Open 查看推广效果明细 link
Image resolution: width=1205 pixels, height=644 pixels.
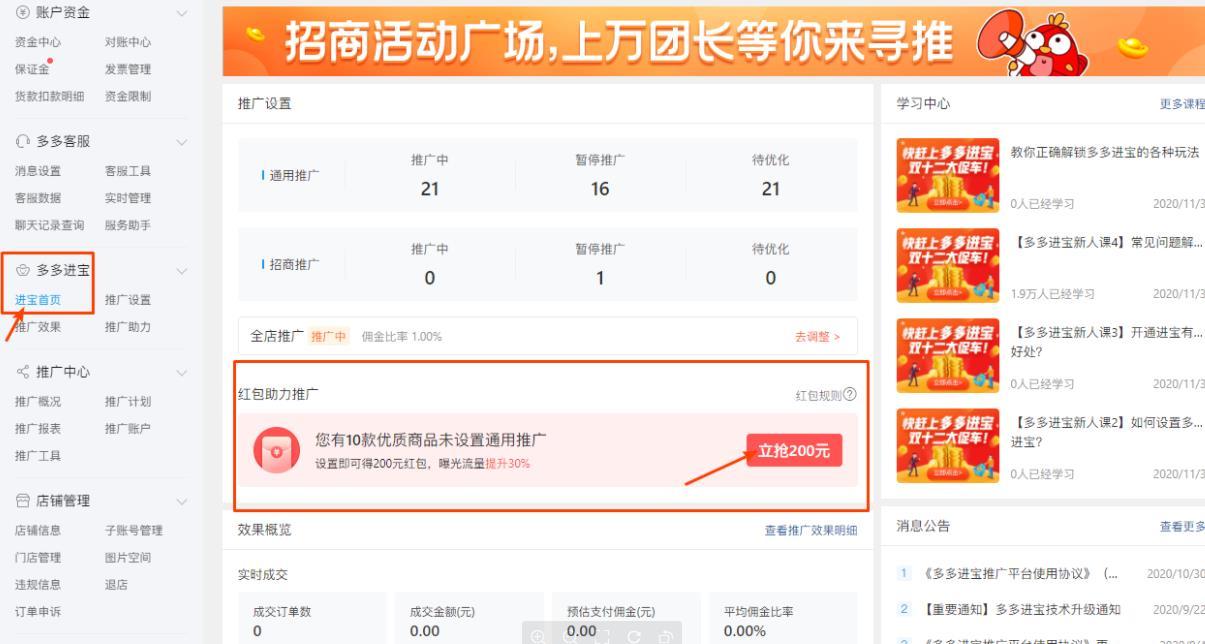point(811,530)
